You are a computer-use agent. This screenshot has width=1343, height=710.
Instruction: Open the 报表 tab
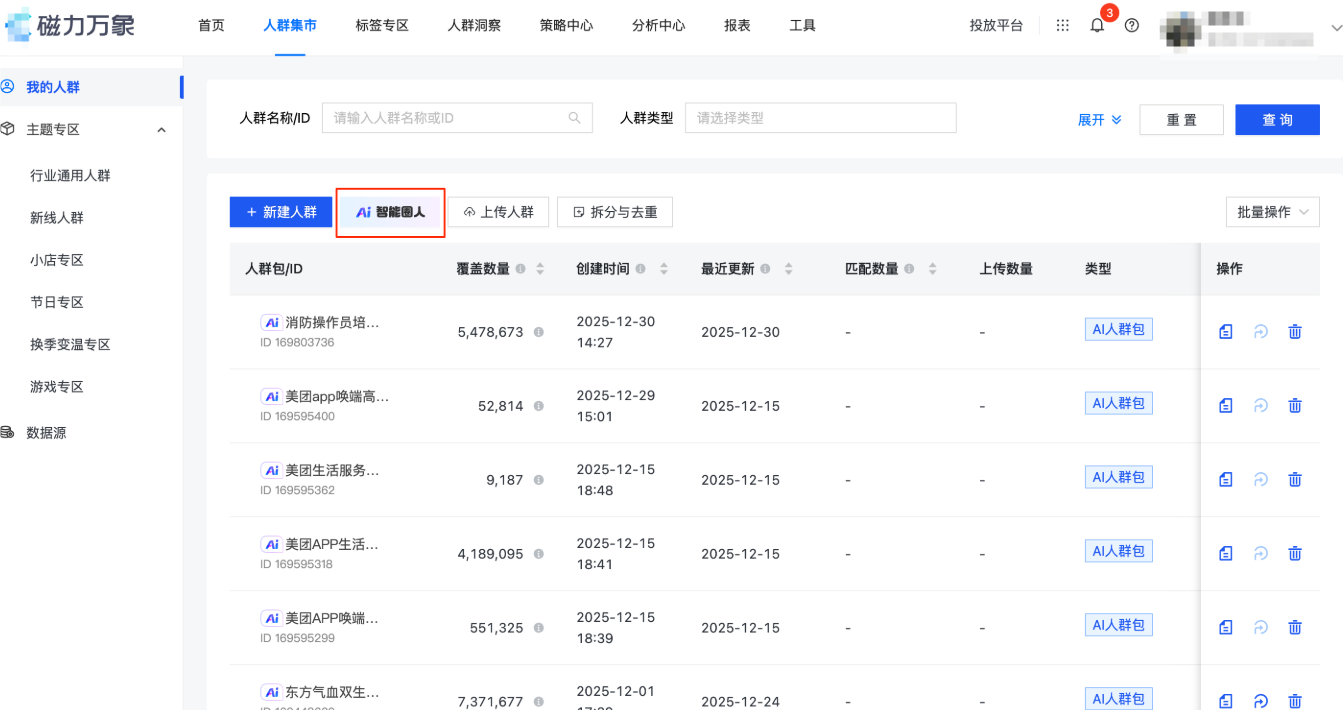click(737, 26)
